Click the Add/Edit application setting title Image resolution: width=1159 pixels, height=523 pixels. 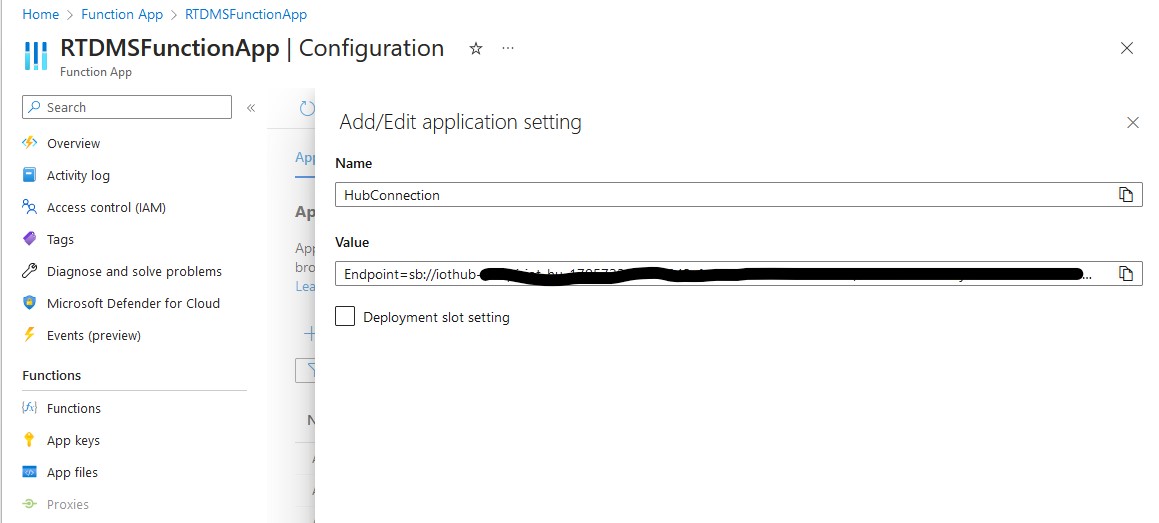460,122
